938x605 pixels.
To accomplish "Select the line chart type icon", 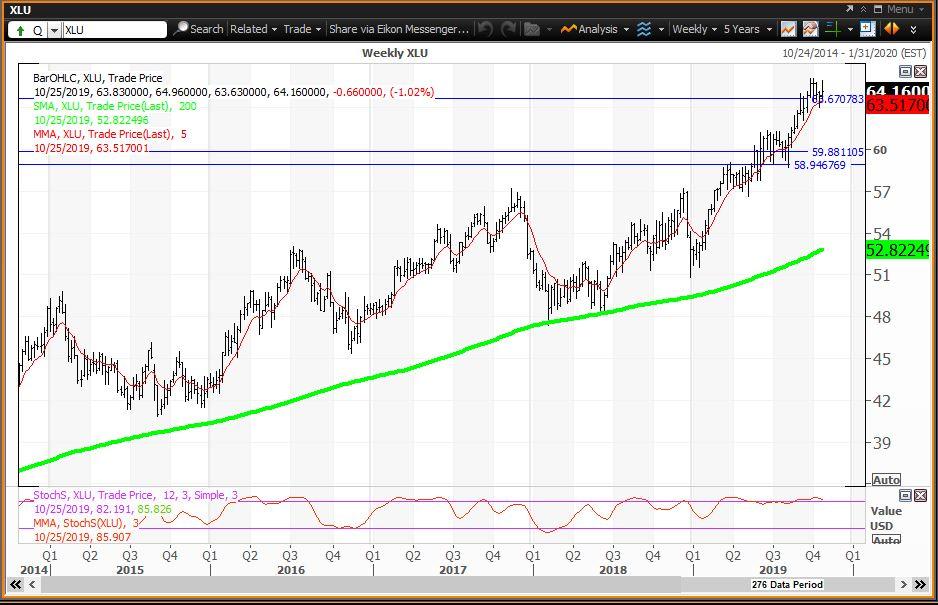I will [x=788, y=29].
